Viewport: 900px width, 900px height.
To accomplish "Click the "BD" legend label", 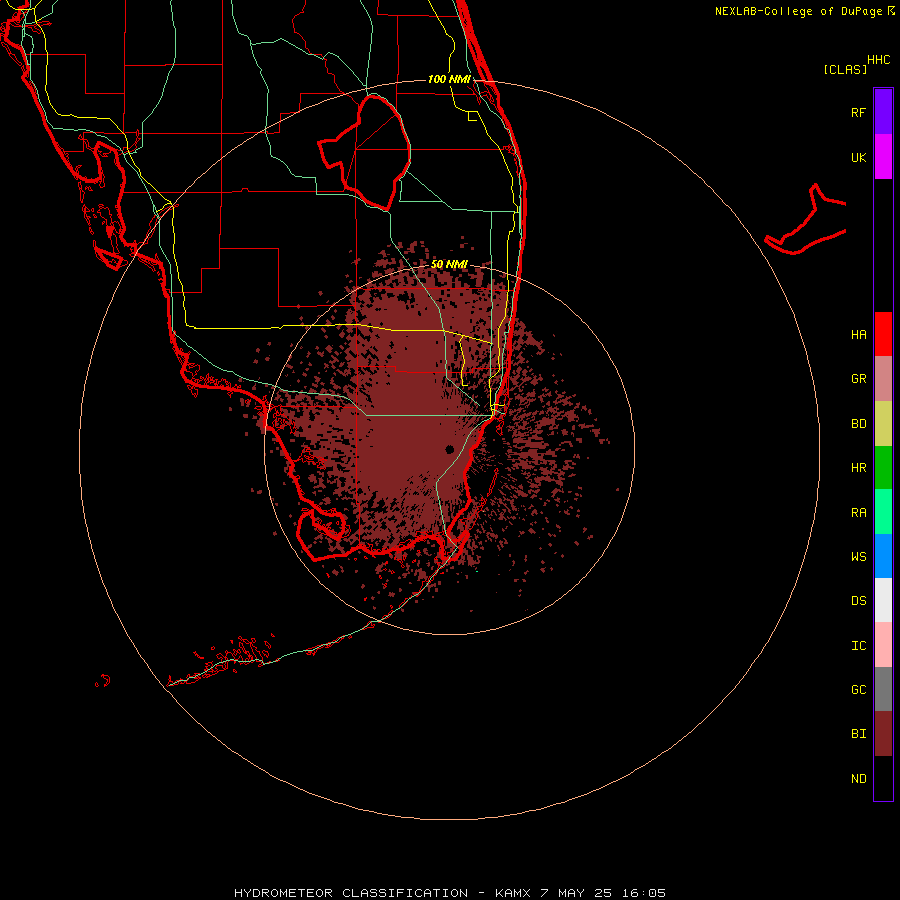I will coord(858,424).
